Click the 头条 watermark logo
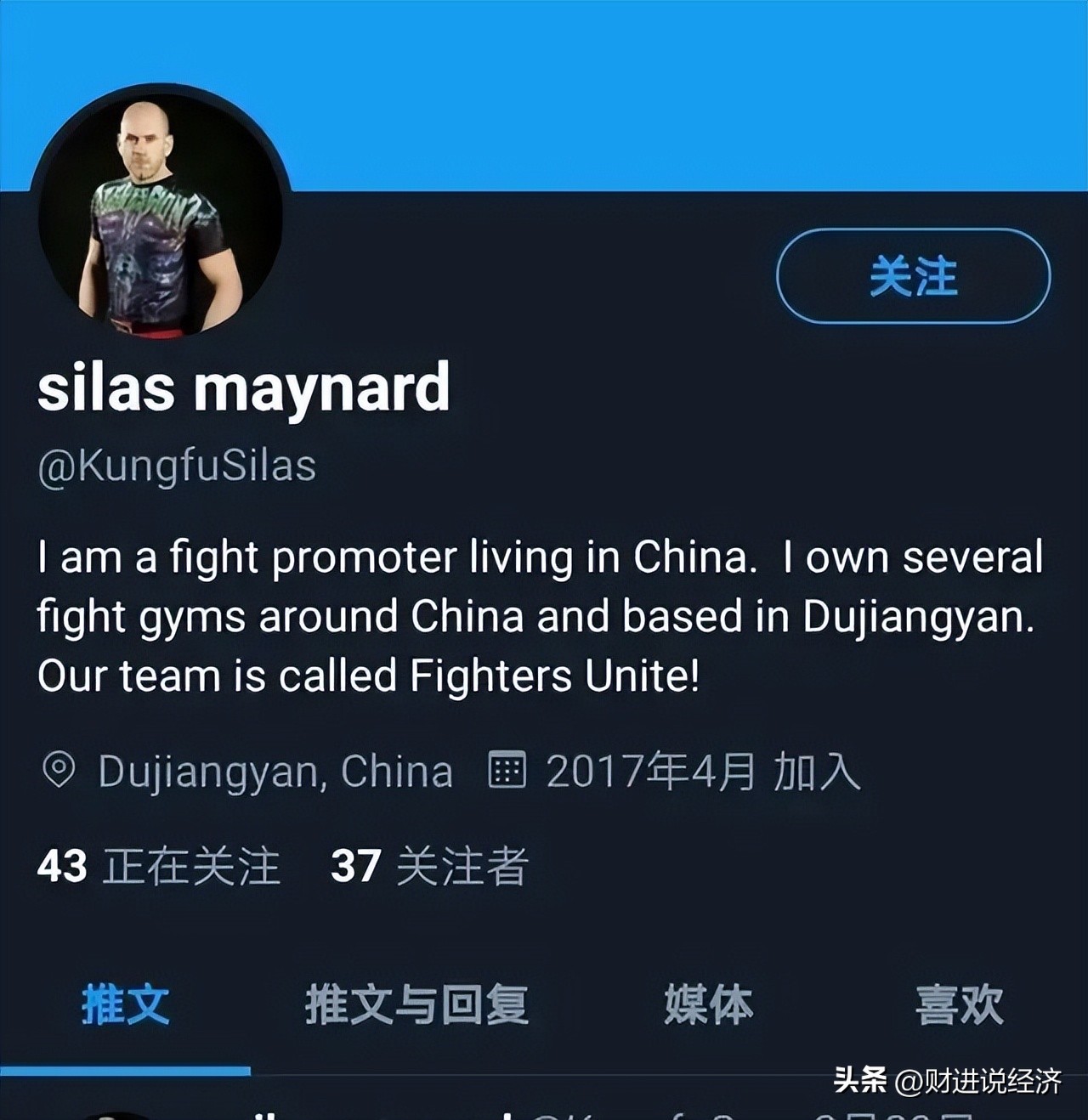 click(860, 1080)
